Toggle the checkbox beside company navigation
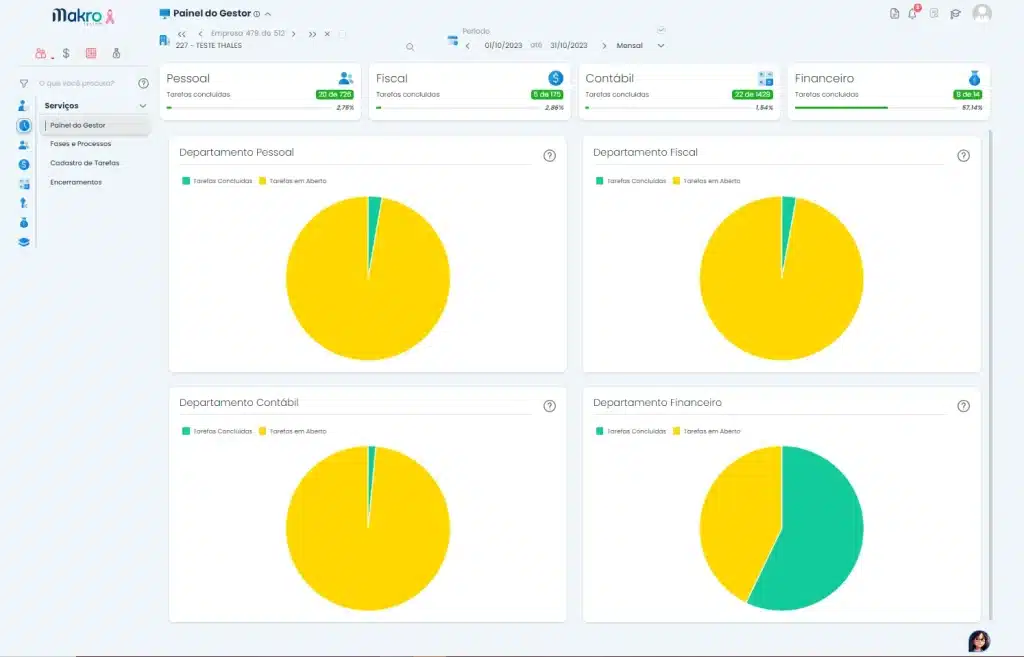Image resolution: width=1024 pixels, height=657 pixels. [x=342, y=34]
